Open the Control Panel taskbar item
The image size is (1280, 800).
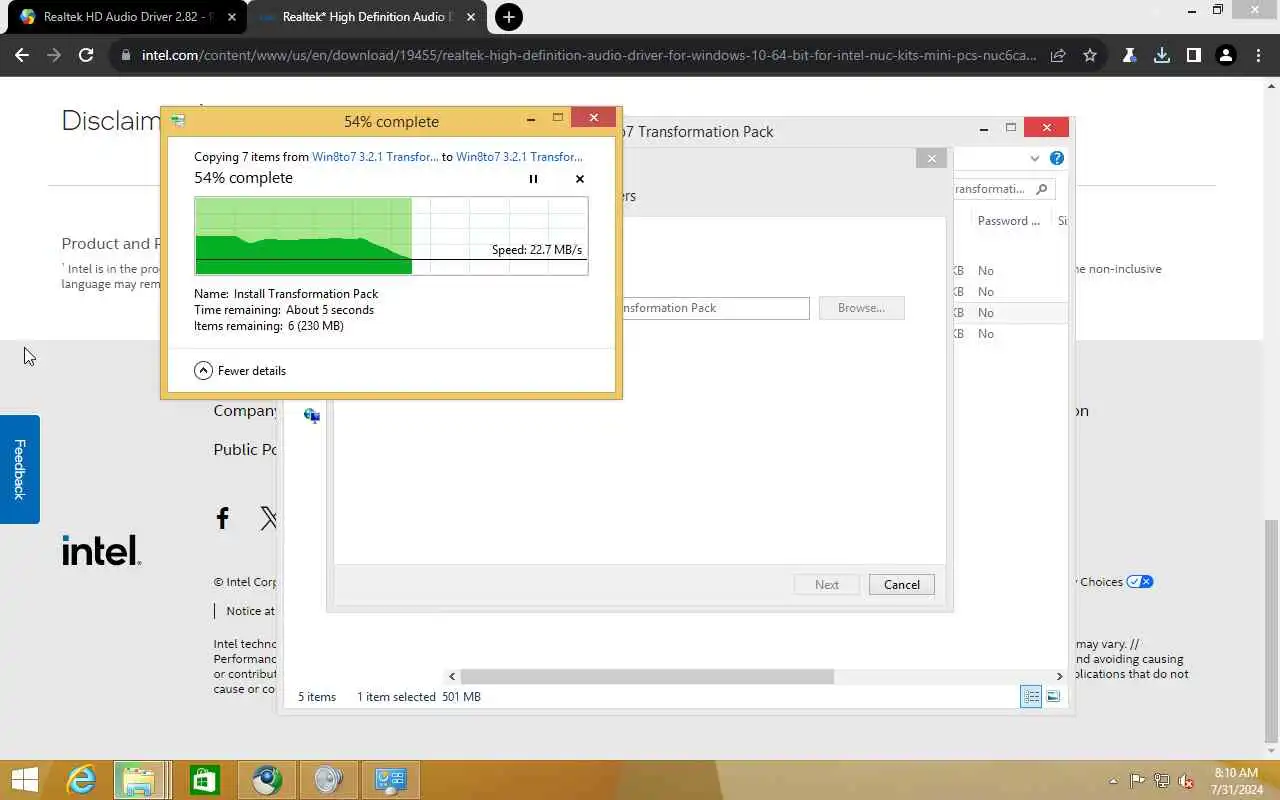pos(390,780)
